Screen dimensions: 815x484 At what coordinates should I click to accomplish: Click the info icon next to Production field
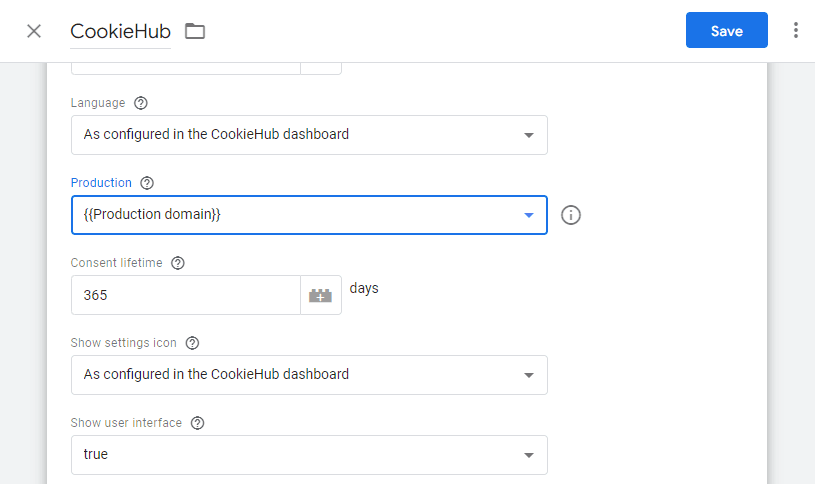tap(571, 215)
